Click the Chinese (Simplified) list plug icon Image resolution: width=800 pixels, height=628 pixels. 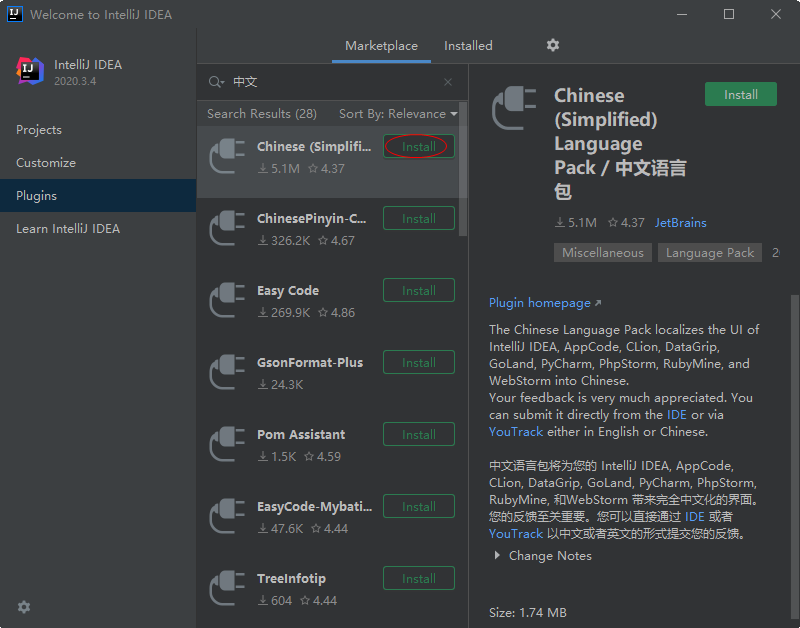(228, 157)
